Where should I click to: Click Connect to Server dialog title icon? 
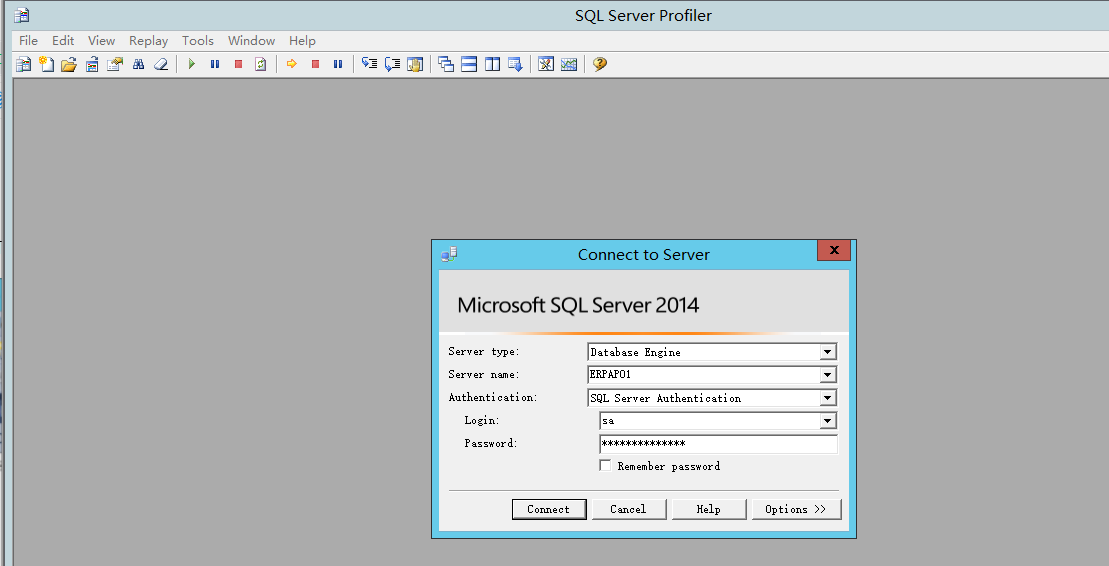(x=449, y=254)
